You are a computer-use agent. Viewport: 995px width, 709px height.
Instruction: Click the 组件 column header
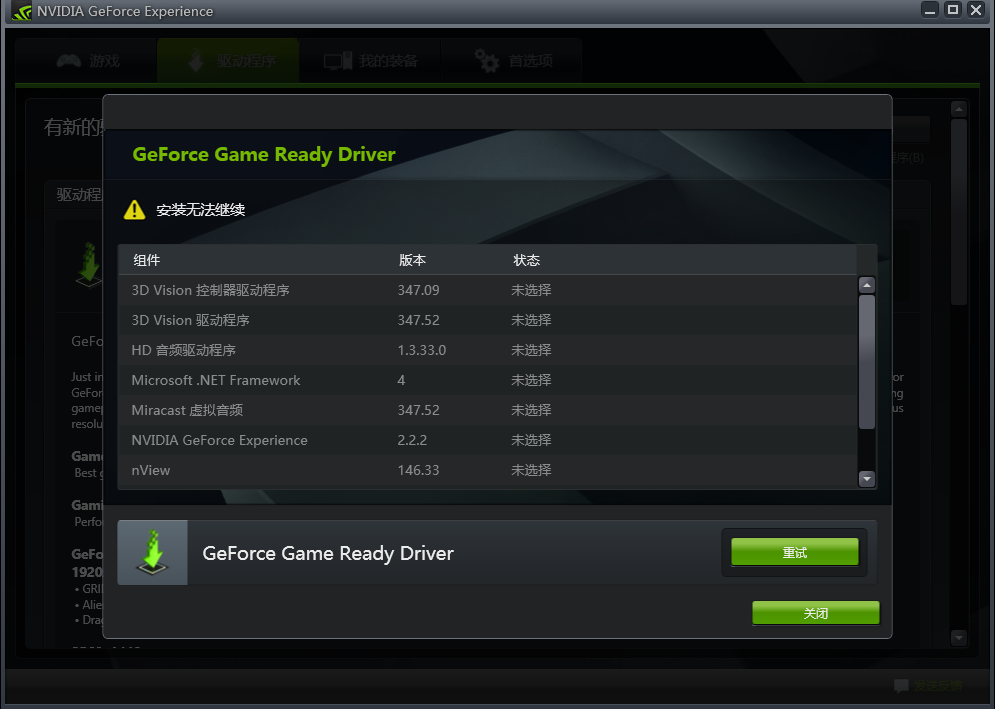point(147,260)
